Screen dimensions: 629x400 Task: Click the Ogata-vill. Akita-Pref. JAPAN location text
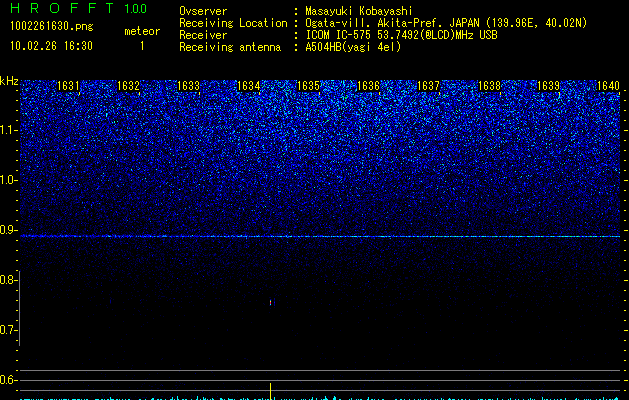(446, 23)
